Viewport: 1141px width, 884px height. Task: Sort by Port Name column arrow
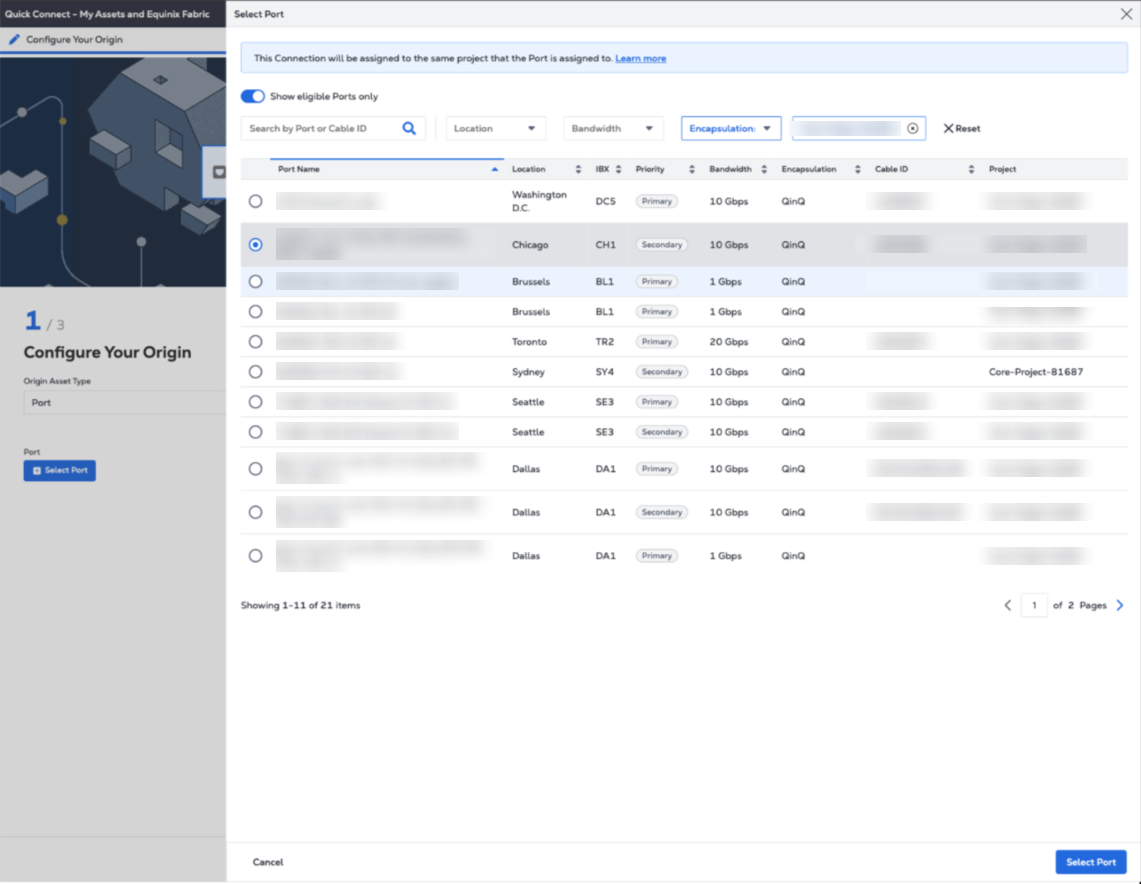click(494, 170)
